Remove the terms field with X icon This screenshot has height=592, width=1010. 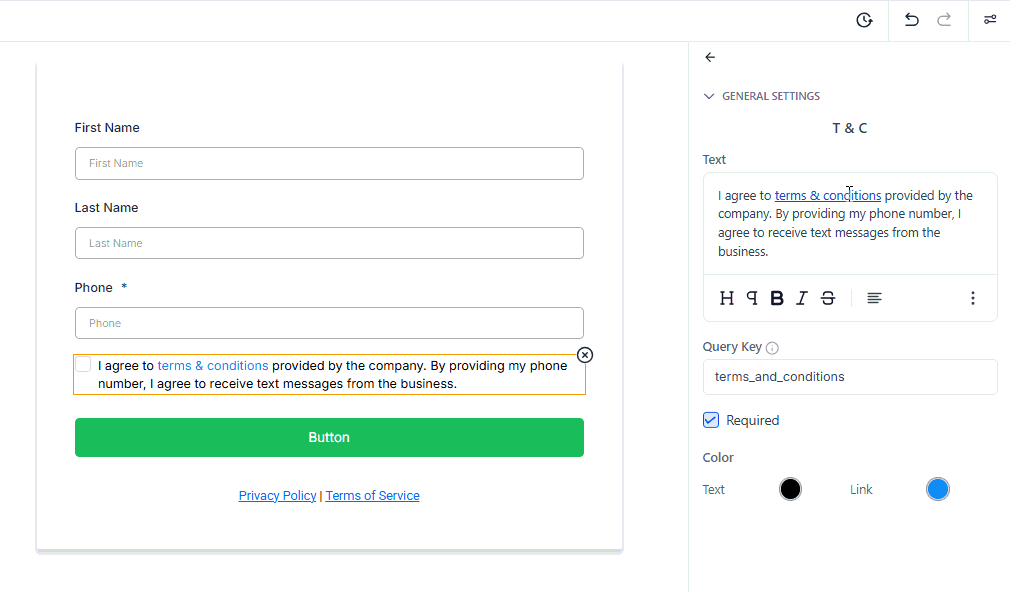(585, 355)
